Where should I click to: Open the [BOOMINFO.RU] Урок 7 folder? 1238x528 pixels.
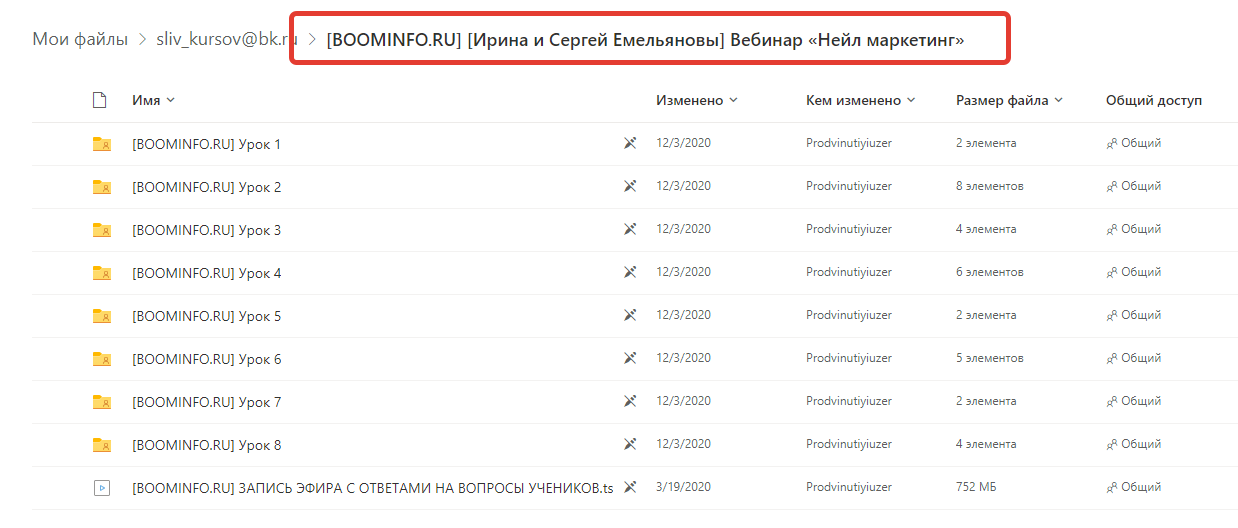[x=207, y=402]
